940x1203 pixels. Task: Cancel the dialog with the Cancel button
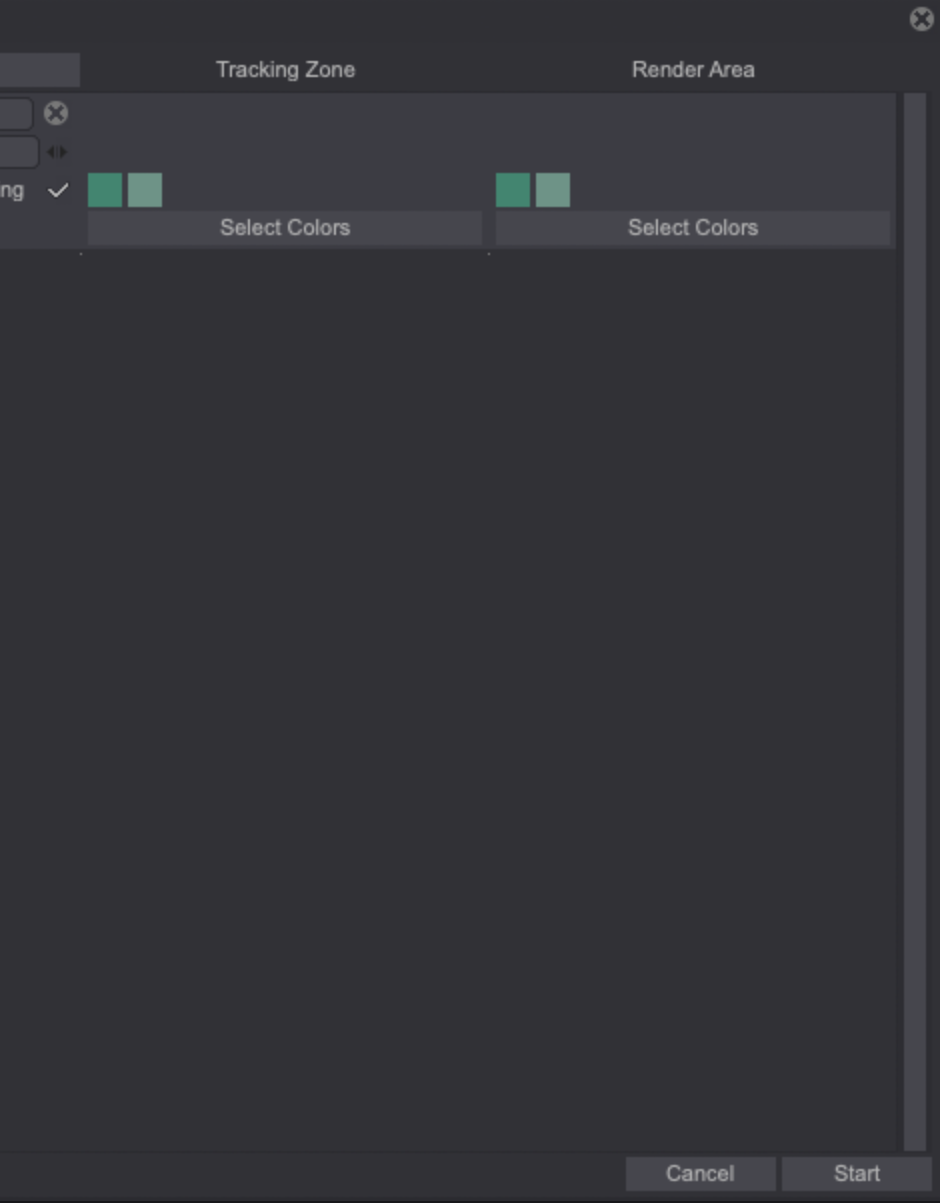[700, 1173]
